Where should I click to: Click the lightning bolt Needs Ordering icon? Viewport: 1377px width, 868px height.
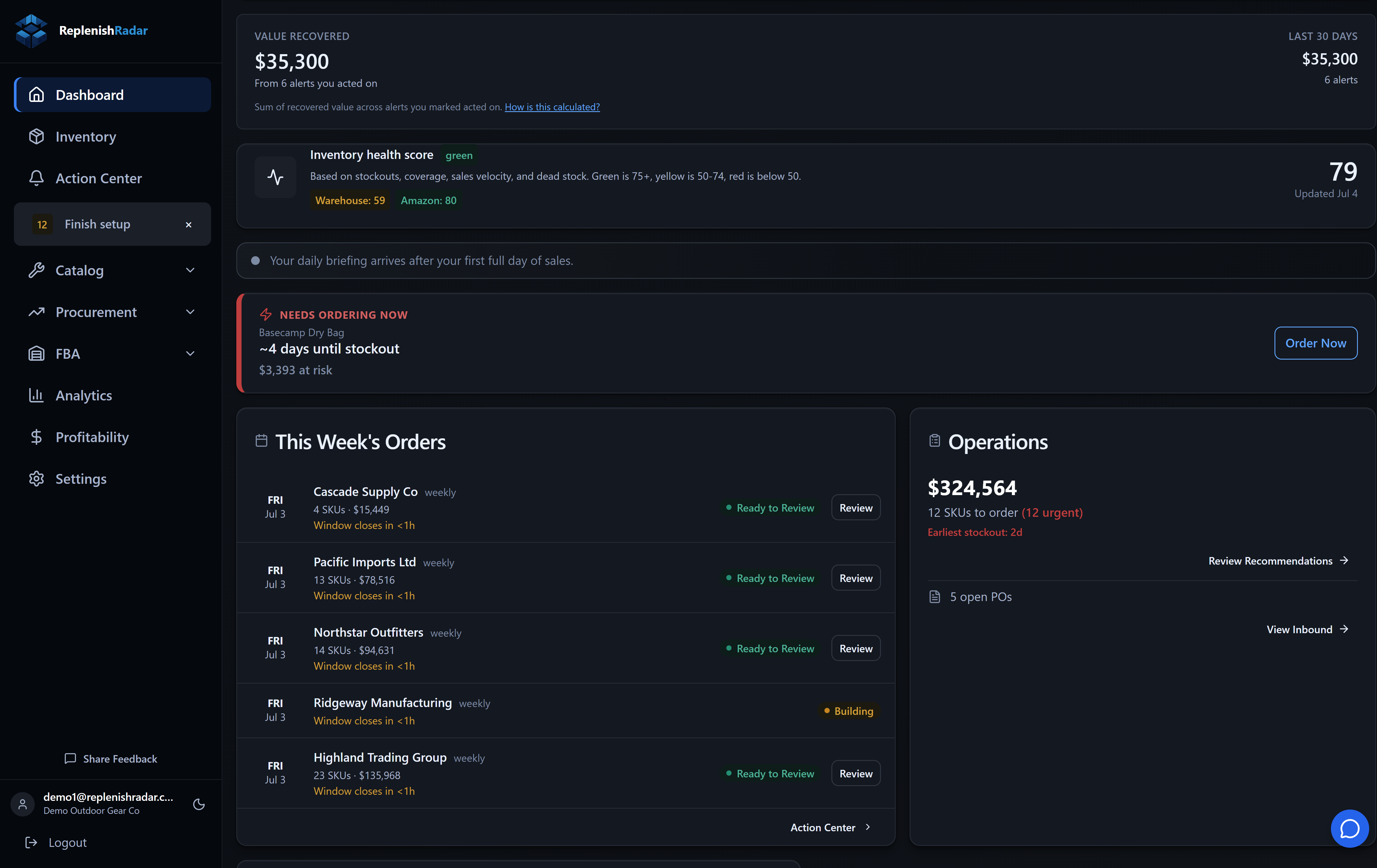coord(266,314)
